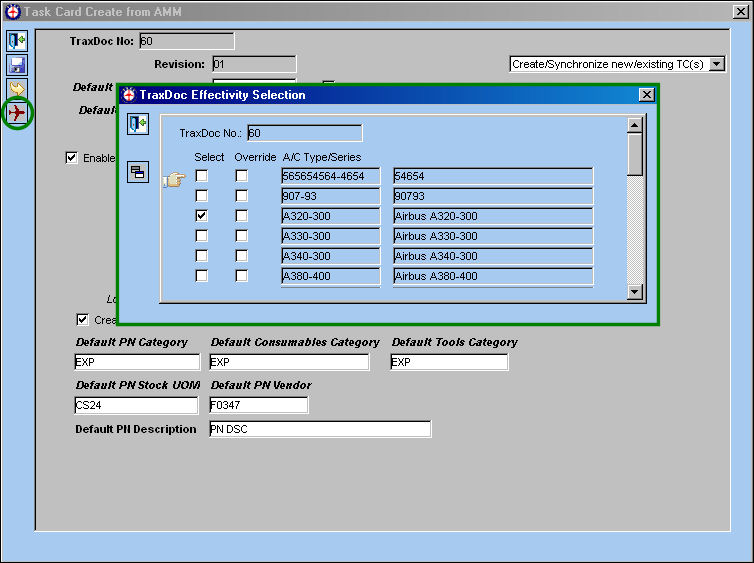Click the scrollbar thumb in Effectivity list
Viewport: 754px width, 563px height.
(x=635, y=154)
